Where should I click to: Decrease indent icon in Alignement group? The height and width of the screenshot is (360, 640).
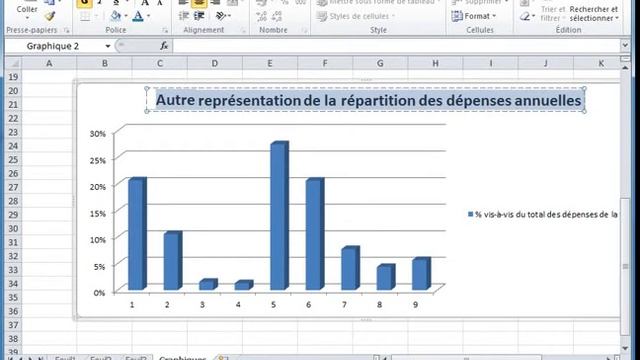[184, 16]
